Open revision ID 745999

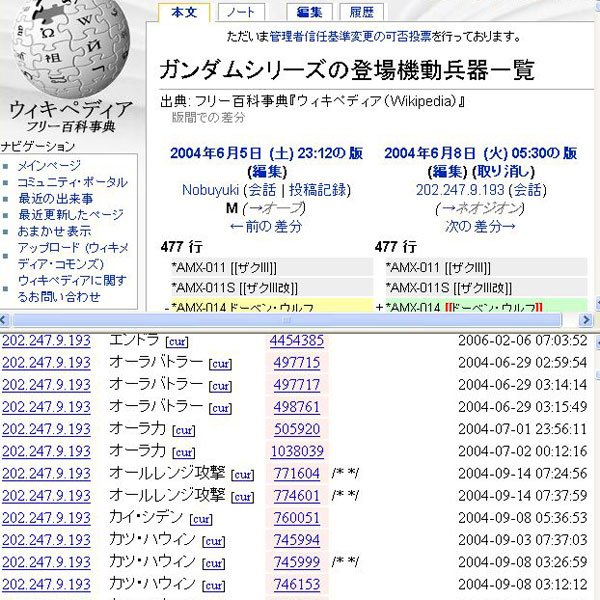297,562
